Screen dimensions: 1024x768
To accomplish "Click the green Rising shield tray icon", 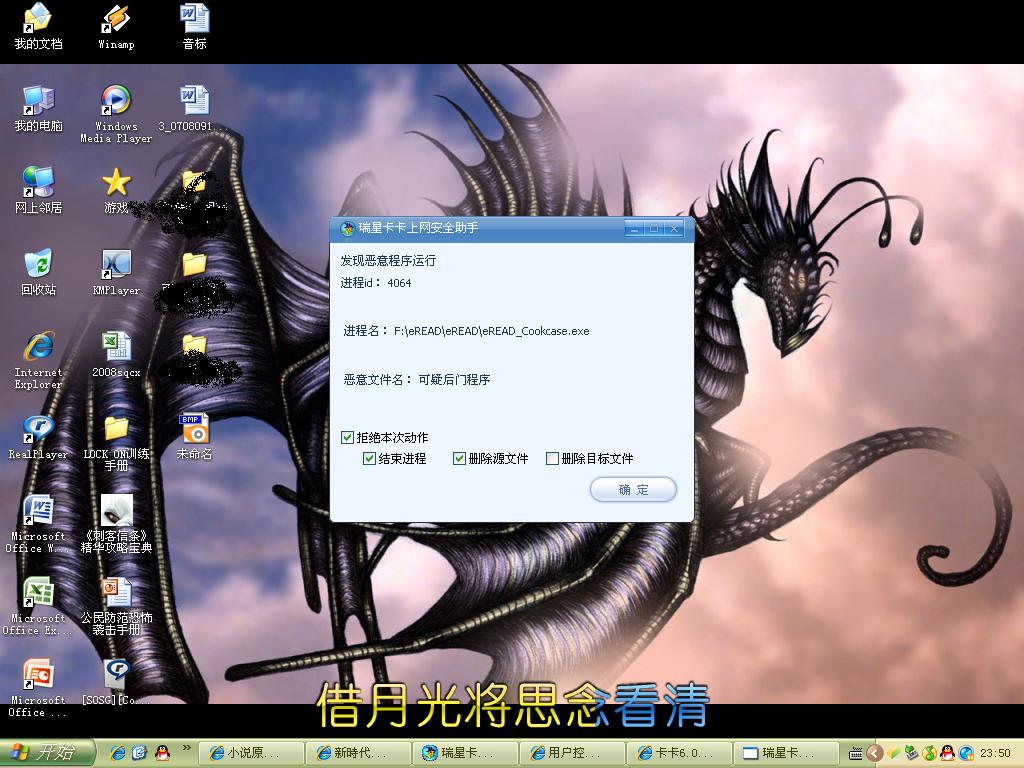I will pos(929,753).
